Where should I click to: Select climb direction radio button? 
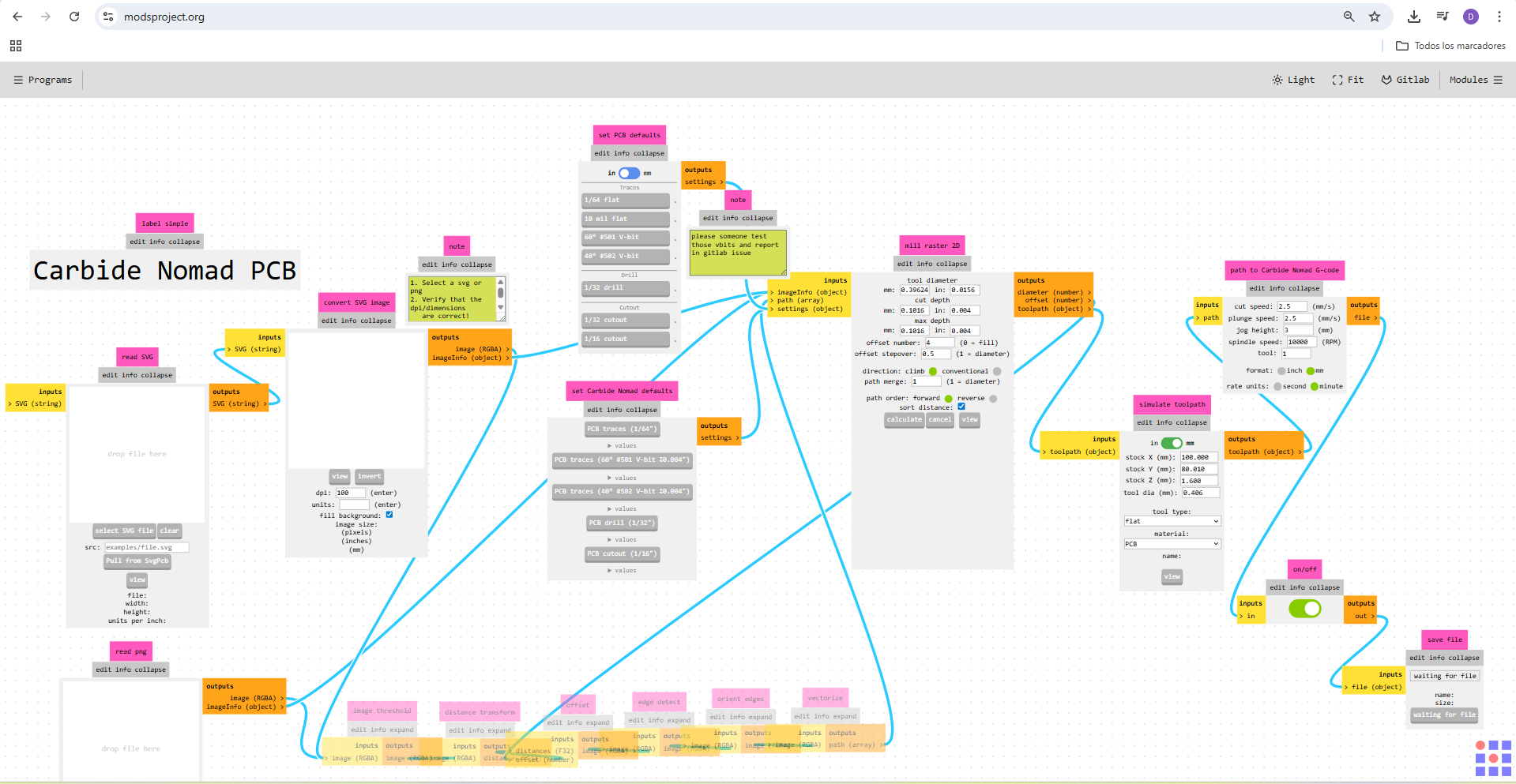(x=933, y=371)
